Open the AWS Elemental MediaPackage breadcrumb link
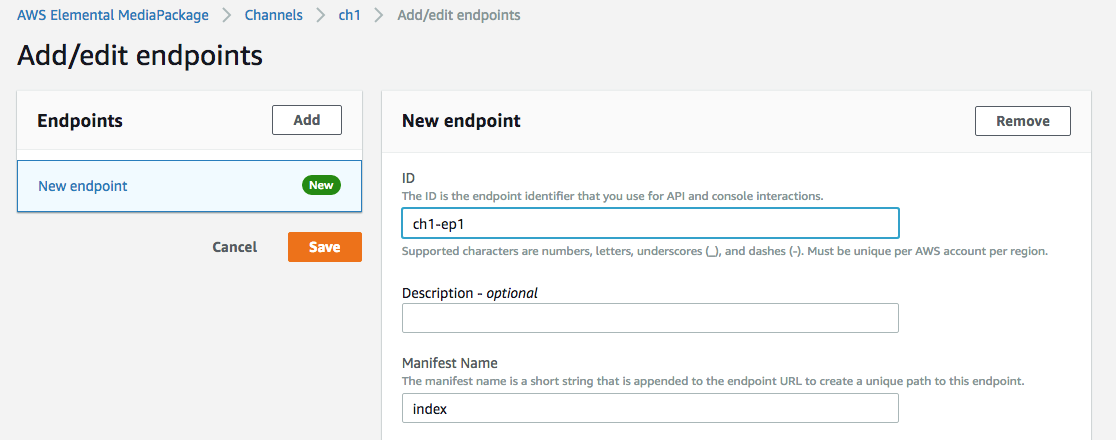Viewport: 1116px width, 440px height. click(x=113, y=15)
